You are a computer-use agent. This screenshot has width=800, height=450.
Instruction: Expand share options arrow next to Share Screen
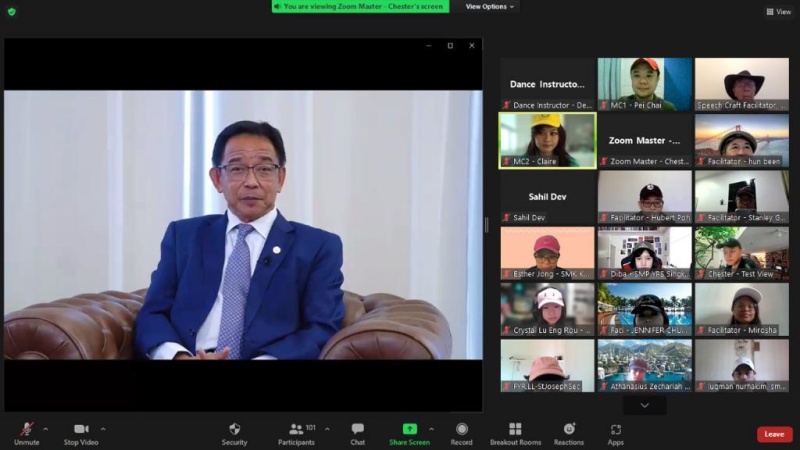point(432,429)
